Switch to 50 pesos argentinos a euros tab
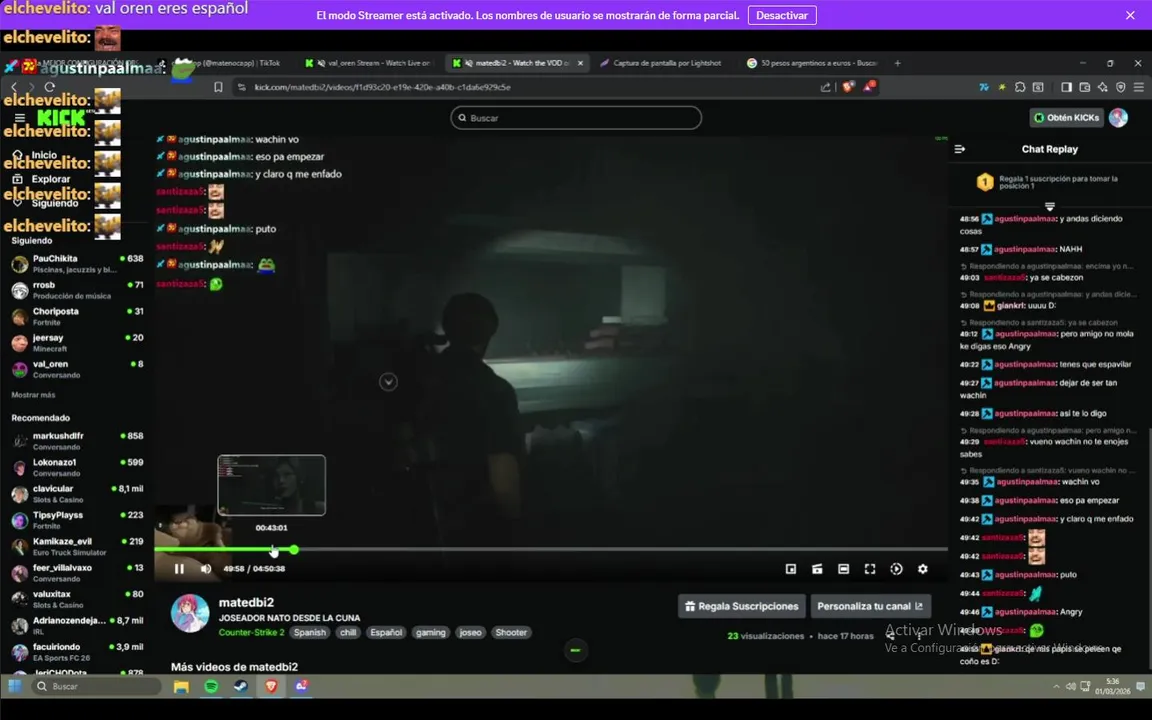Viewport: 1152px width, 720px height. pyautogui.click(x=812, y=63)
